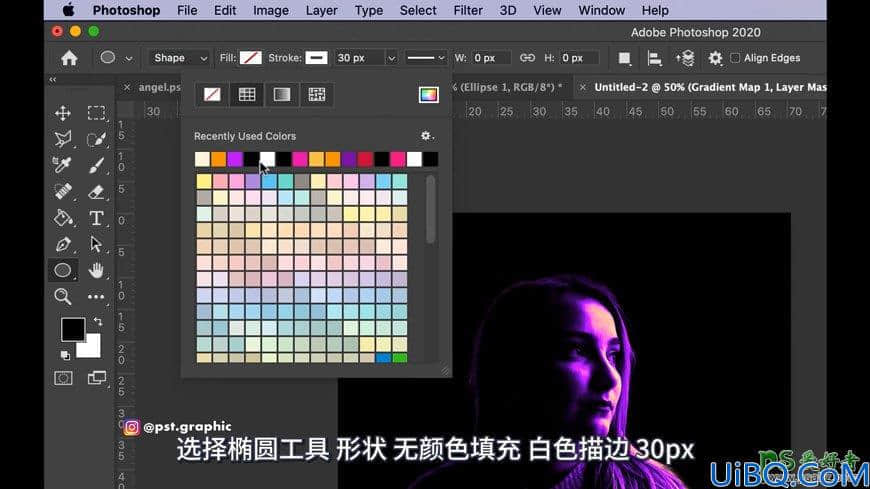The image size is (870, 489).
Task: Switch to the angel.ps document tab
Action: 160,87
